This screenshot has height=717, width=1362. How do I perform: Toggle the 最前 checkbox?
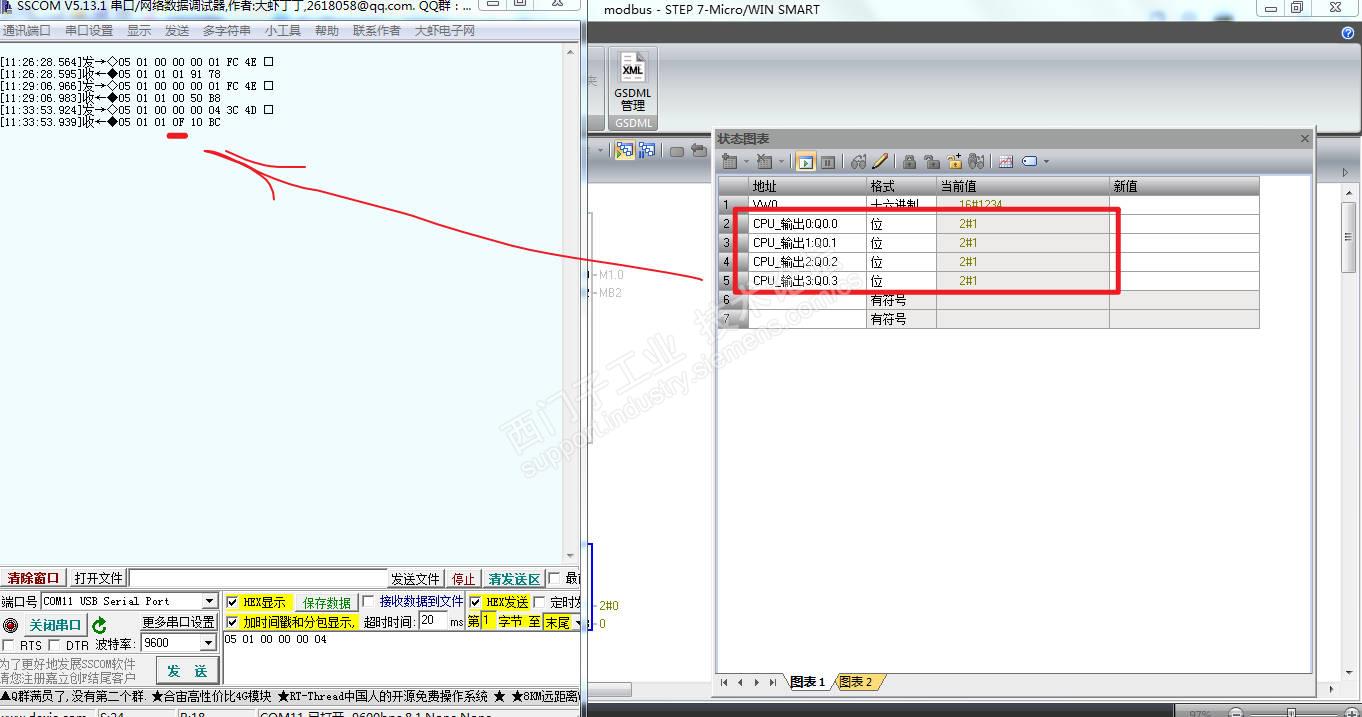coord(554,578)
